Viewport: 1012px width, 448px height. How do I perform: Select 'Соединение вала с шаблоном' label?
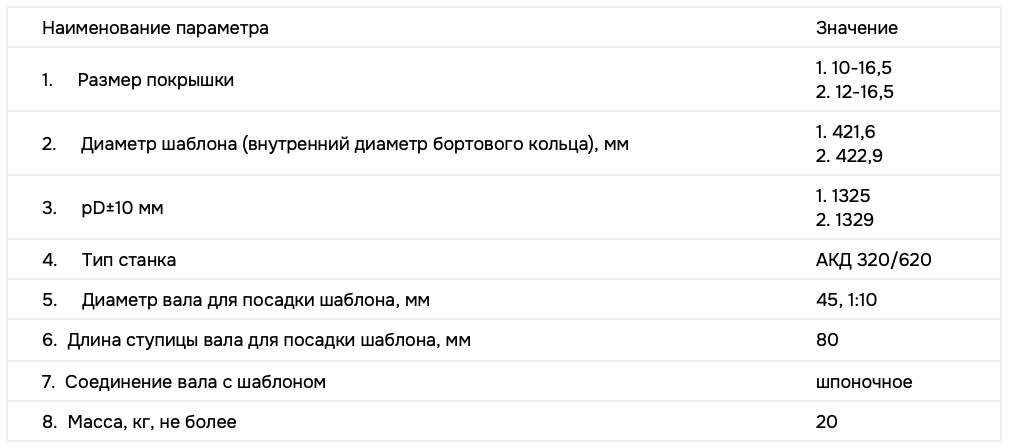[x=197, y=381]
